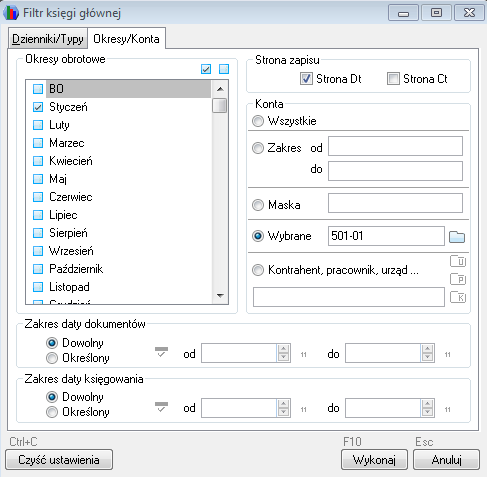487x477 pixels.
Task: Check the BO period checkbox
Action: [38, 89]
